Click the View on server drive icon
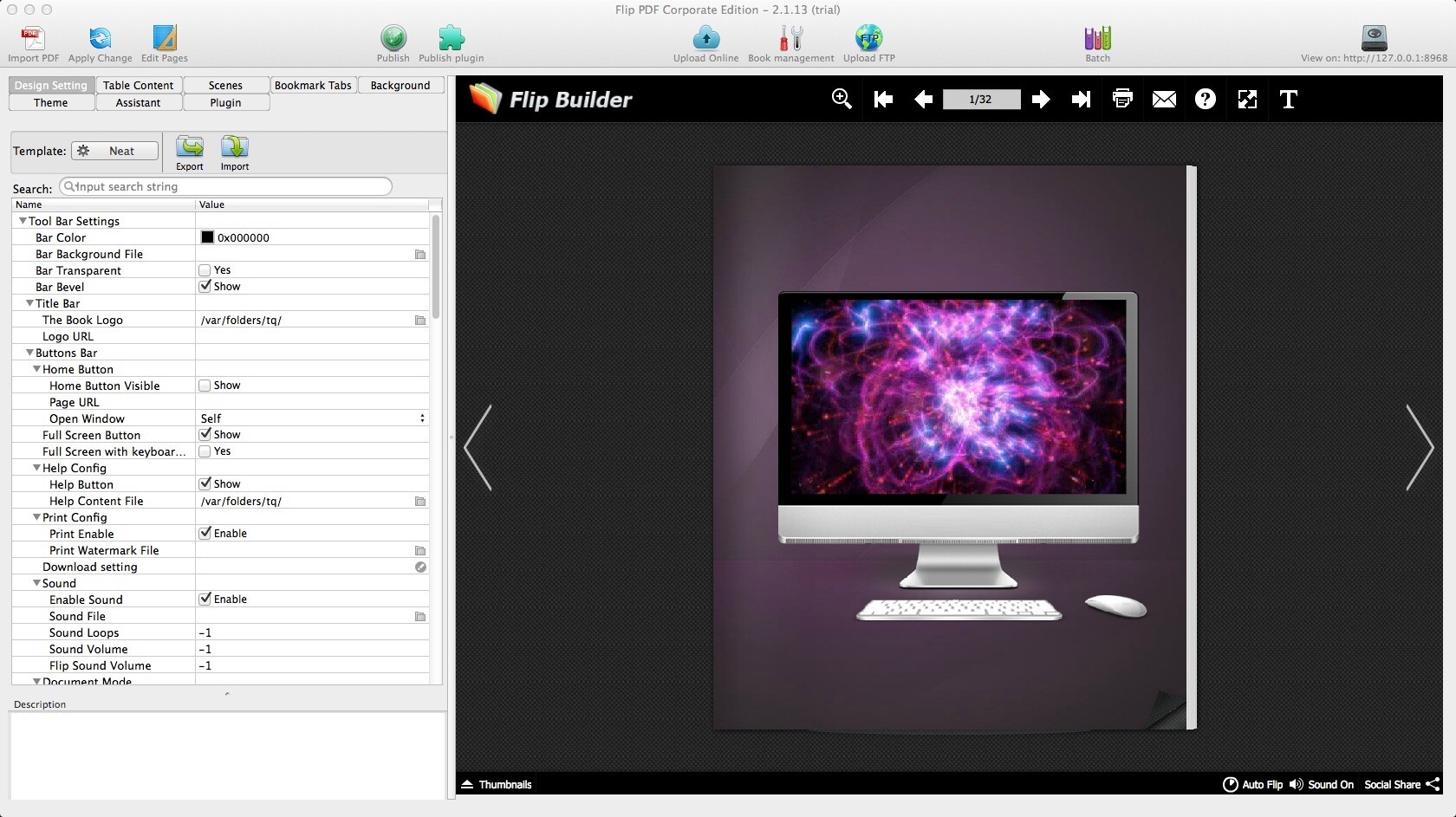1456x817 pixels. [x=1374, y=38]
